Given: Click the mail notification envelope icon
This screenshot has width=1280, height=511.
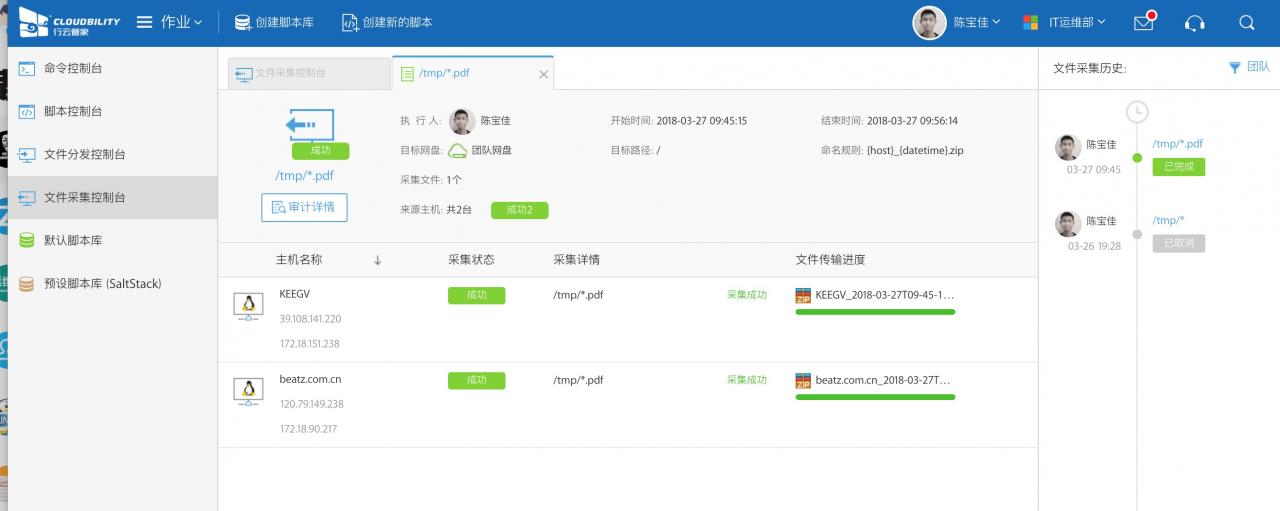Looking at the screenshot, I should pyautogui.click(x=1143, y=23).
